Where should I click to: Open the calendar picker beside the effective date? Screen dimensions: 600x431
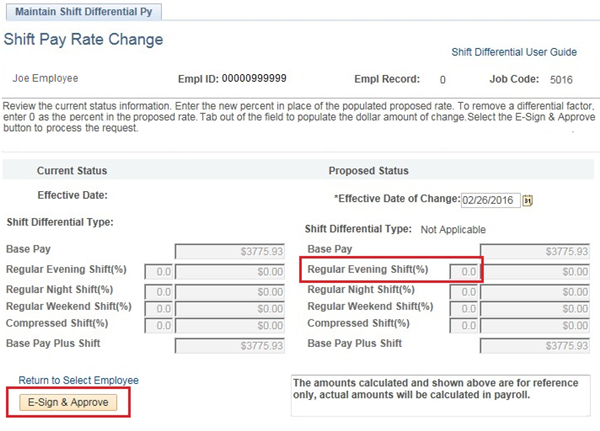tap(529, 200)
